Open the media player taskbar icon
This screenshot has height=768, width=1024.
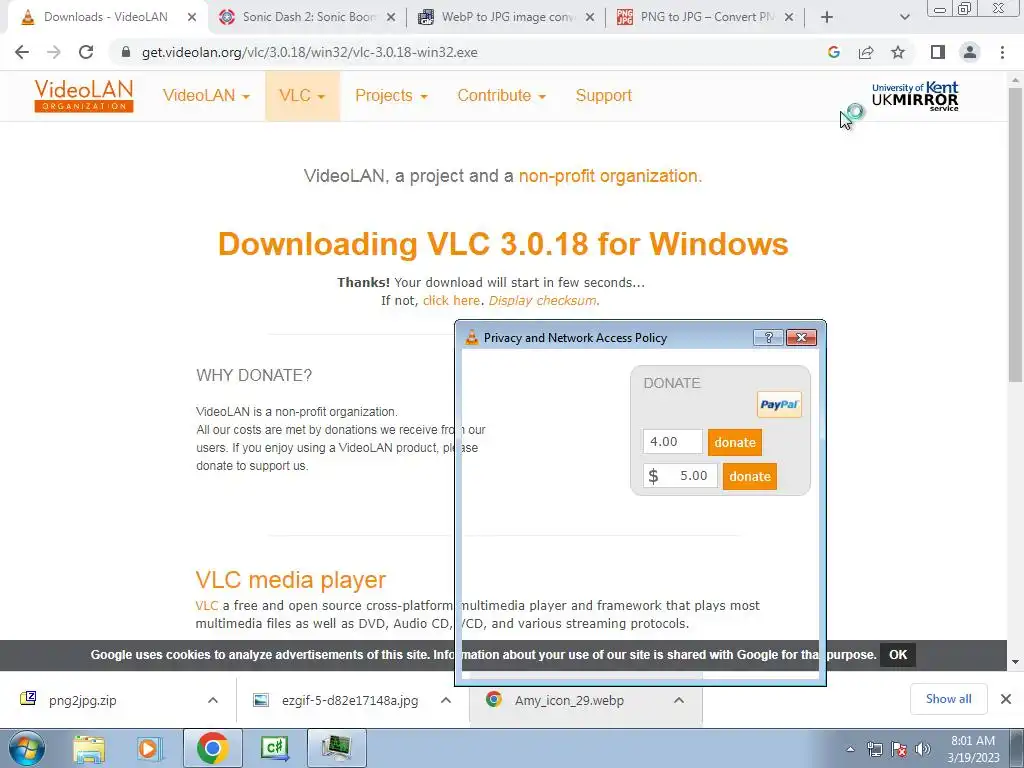pyautogui.click(x=150, y=748)
